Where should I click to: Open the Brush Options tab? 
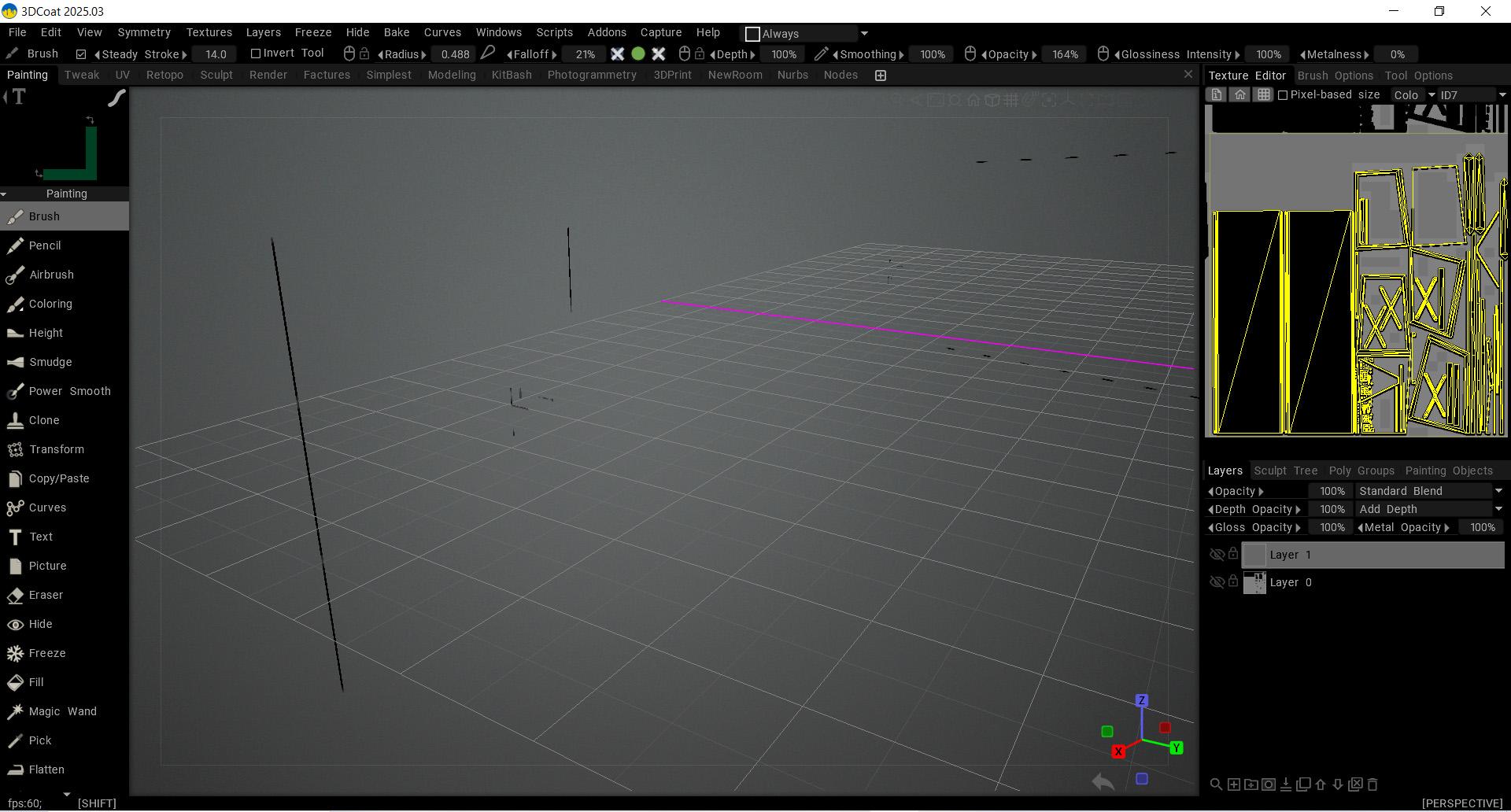click(x=1335, y=76)
